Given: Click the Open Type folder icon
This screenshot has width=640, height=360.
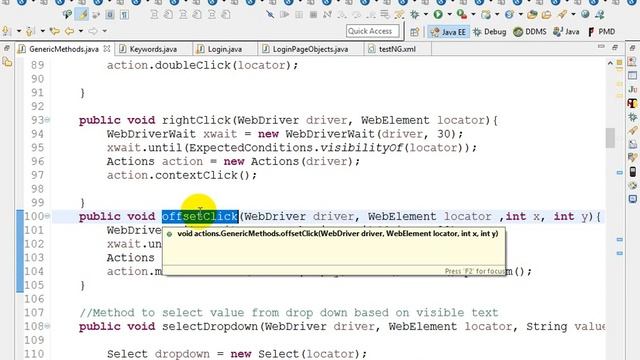Looking at the screenshot, I should 532,15.
